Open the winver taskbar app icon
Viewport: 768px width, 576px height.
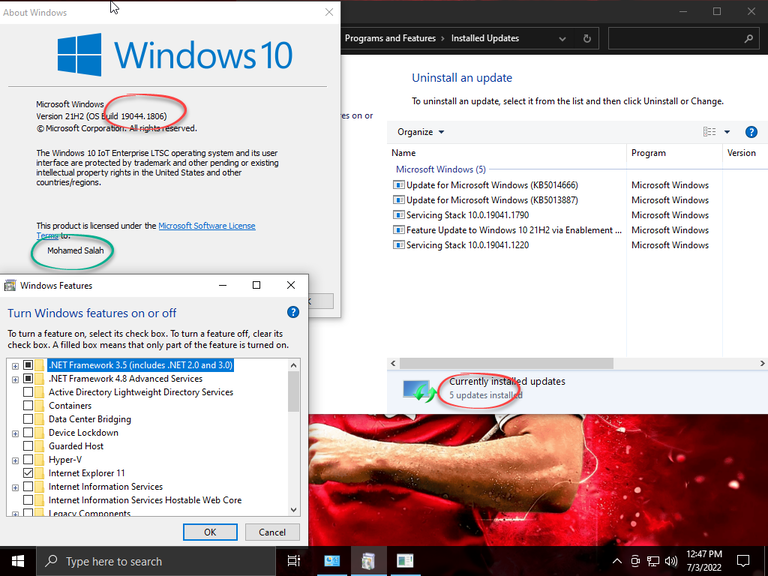click(405, 561)
